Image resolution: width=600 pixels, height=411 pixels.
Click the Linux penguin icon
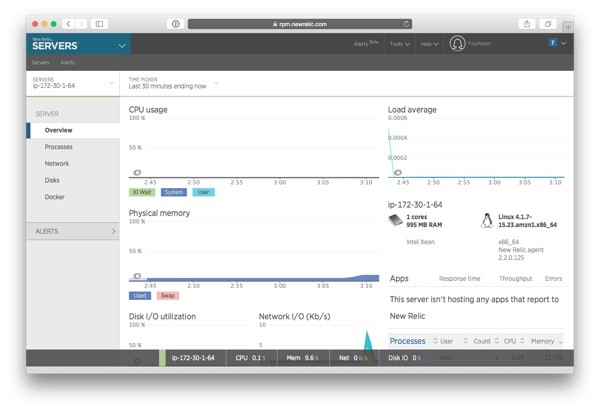tap(487, 221)
